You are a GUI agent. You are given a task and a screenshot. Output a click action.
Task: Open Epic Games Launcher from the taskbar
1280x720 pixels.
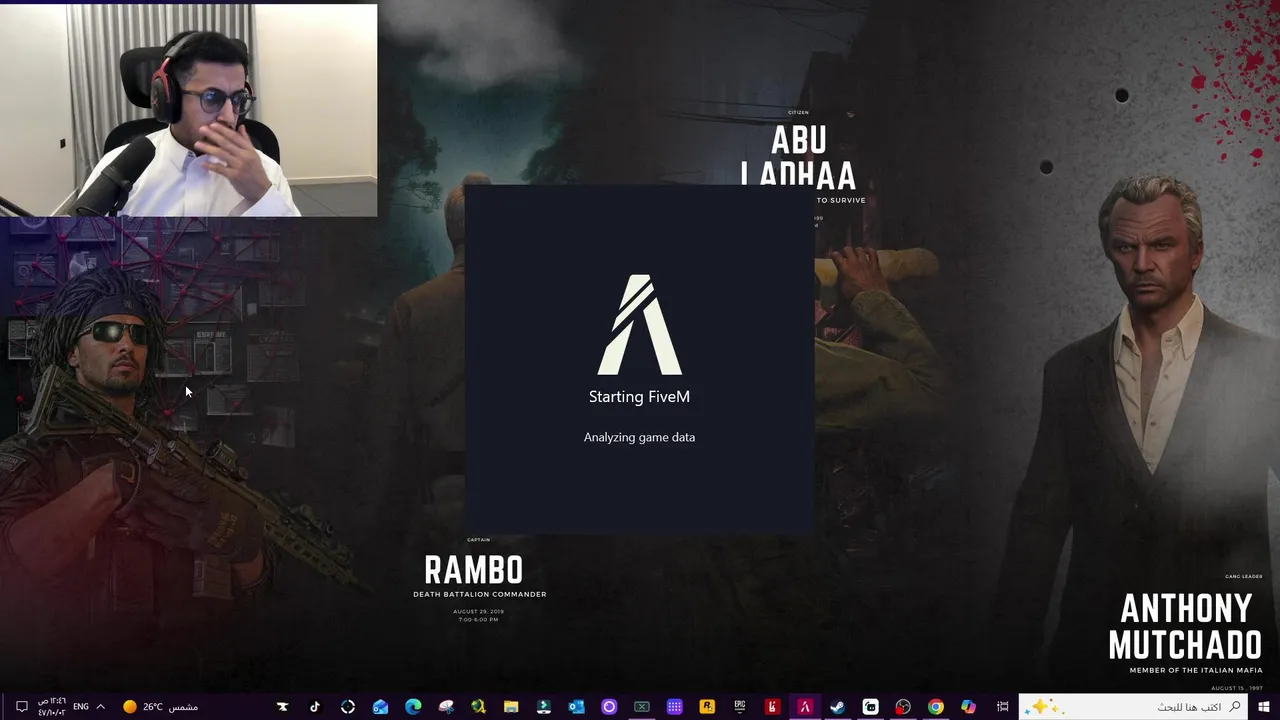click(x=740, y=706)
